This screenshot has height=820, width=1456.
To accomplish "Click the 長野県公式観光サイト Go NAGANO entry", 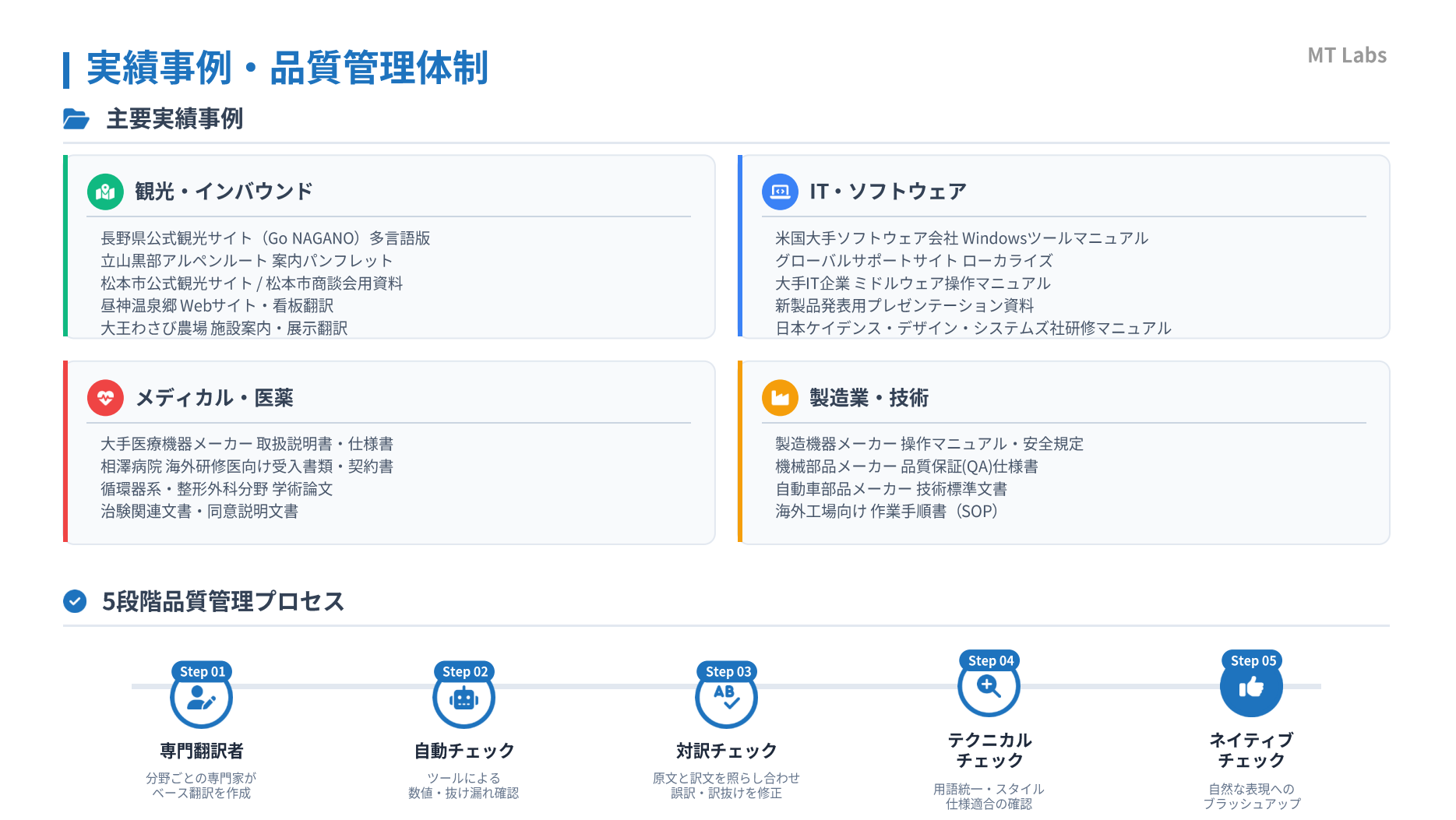I will click(265, 238).
